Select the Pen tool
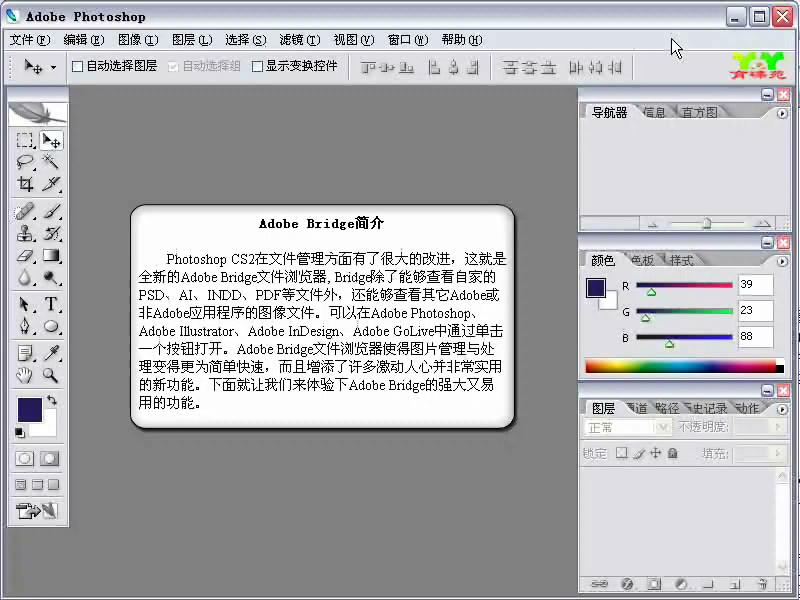This screenshot has height=600, width=800. point(24,326)
